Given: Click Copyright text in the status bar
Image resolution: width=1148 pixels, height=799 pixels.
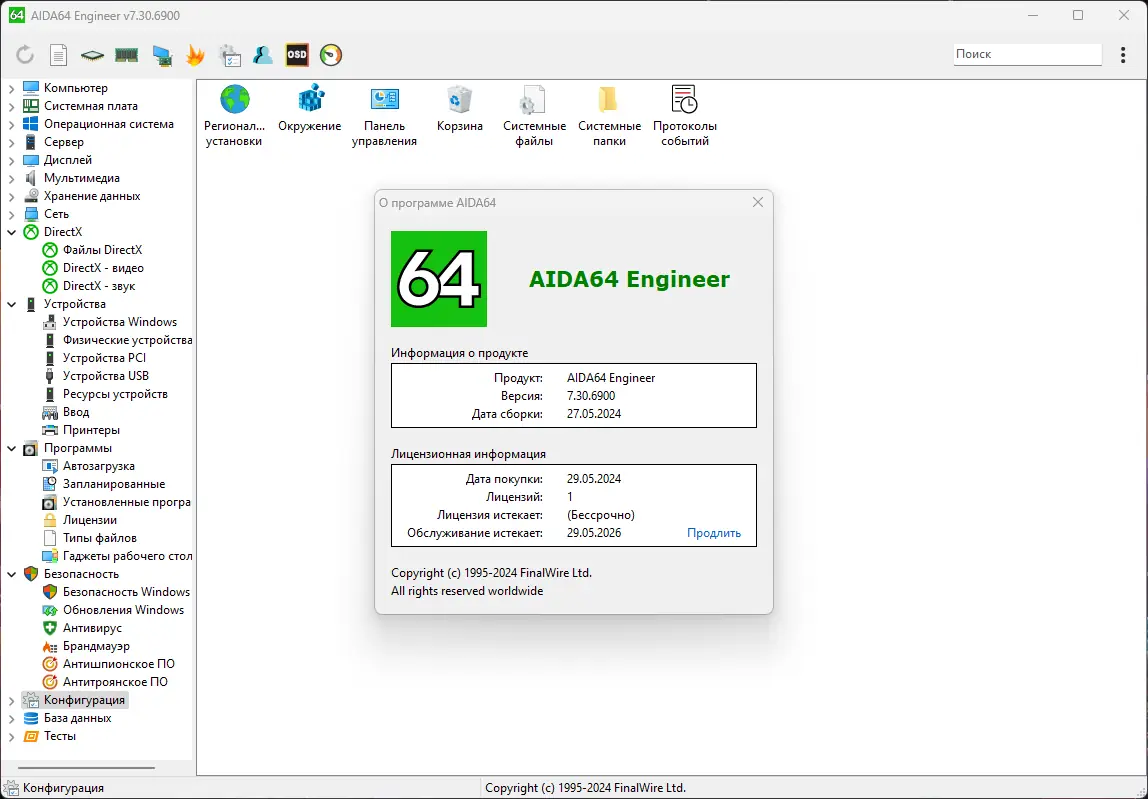Looking at the screenshot, I should pyautogui.click(x=585, y=788).
